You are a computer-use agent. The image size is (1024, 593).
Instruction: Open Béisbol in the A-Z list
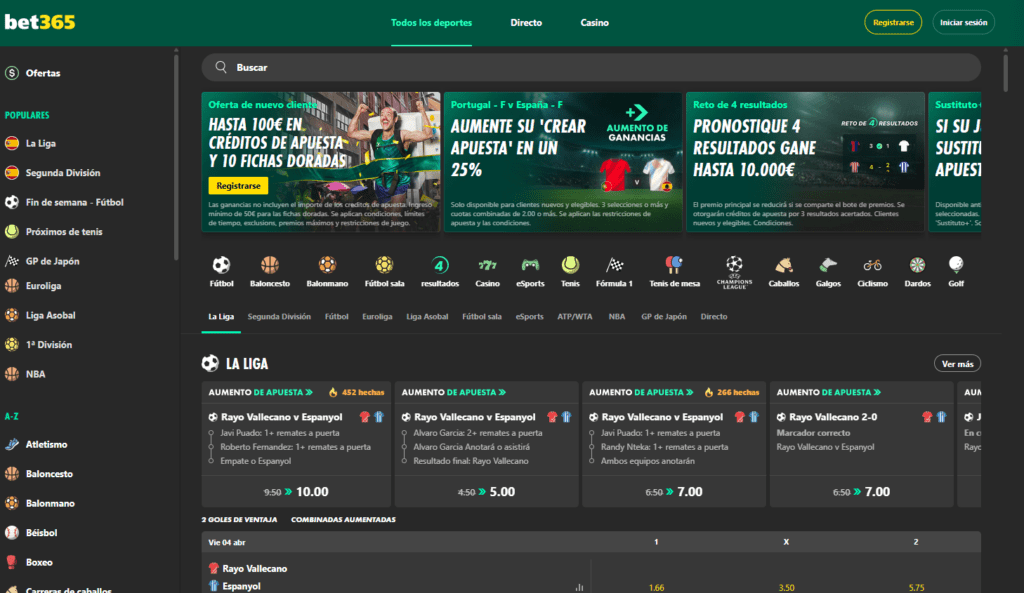click(x=41, y=532)
